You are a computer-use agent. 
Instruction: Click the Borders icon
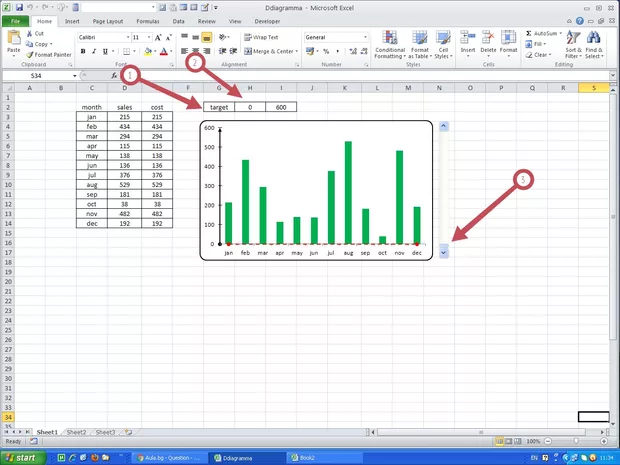(x=127, y=51)
